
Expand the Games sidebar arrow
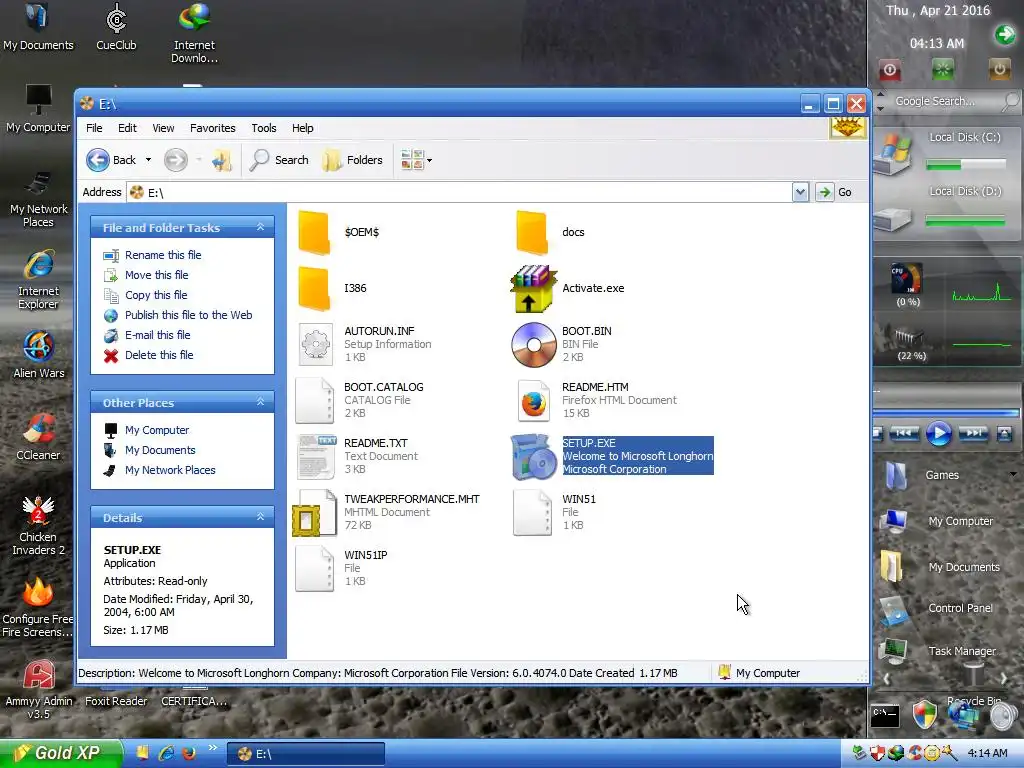[1013, 475]
